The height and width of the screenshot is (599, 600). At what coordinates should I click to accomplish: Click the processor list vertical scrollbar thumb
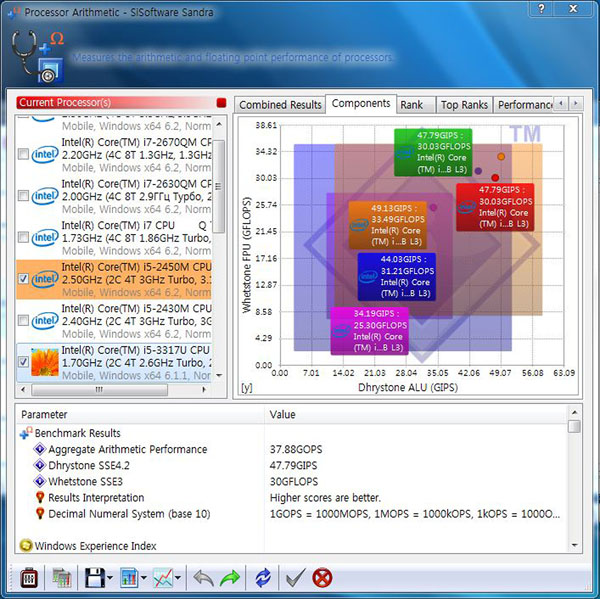[x=218, y=186]
